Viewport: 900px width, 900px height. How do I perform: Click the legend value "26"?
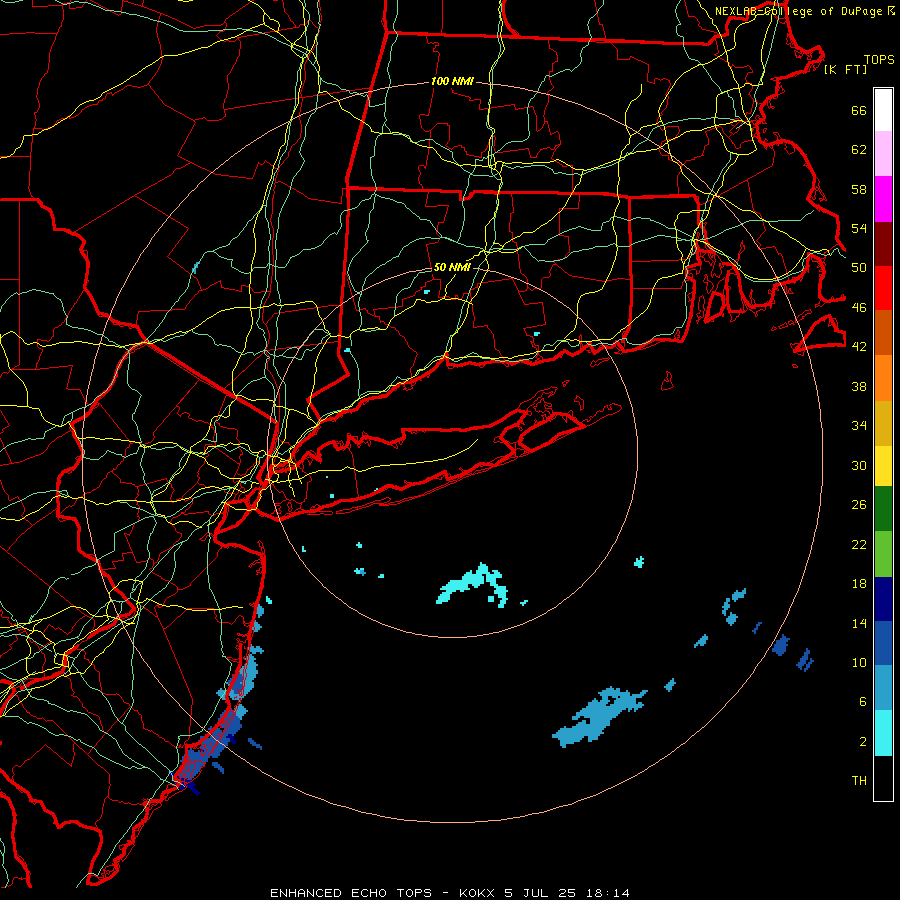(859, 505)
